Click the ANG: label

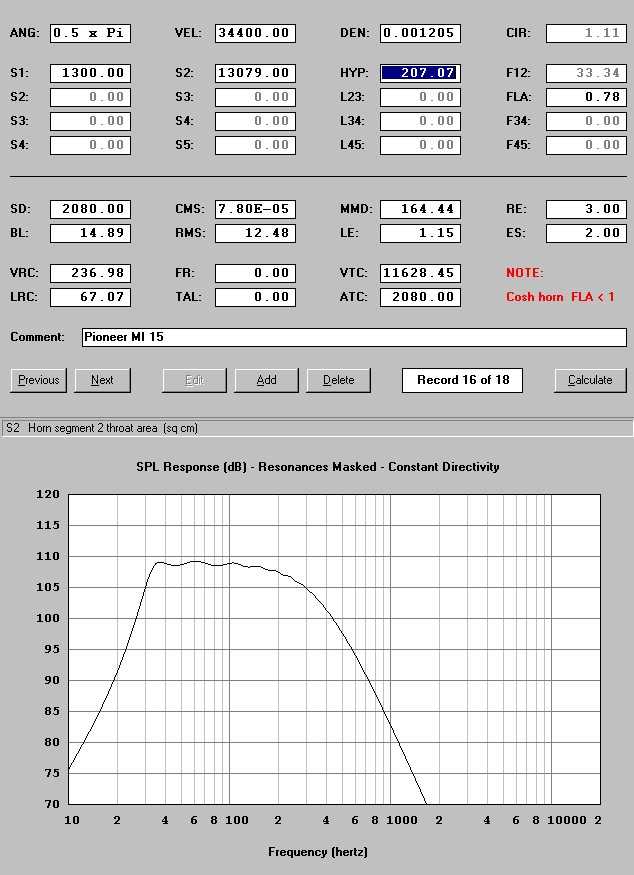pos(25,33)
